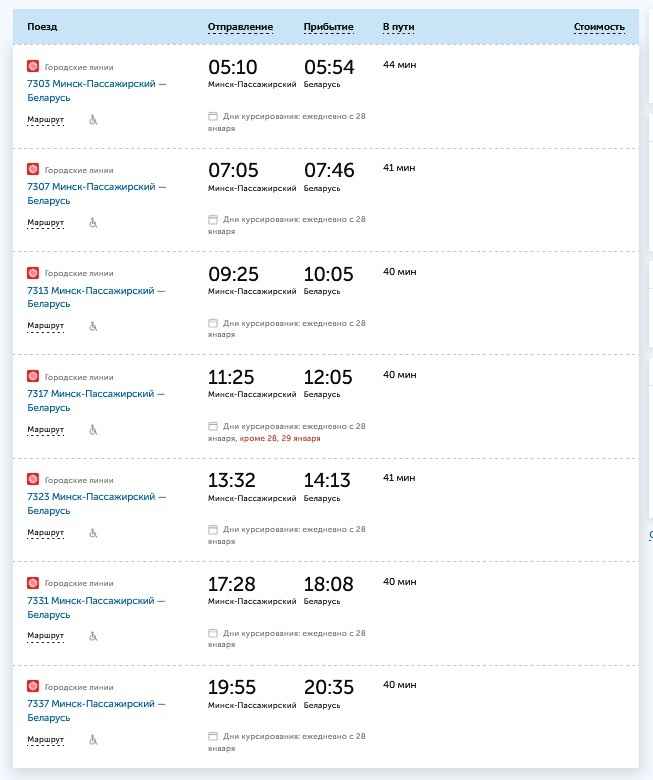
Task: Show Маршрут for train 7337
Action: click(x=45, y=740)
